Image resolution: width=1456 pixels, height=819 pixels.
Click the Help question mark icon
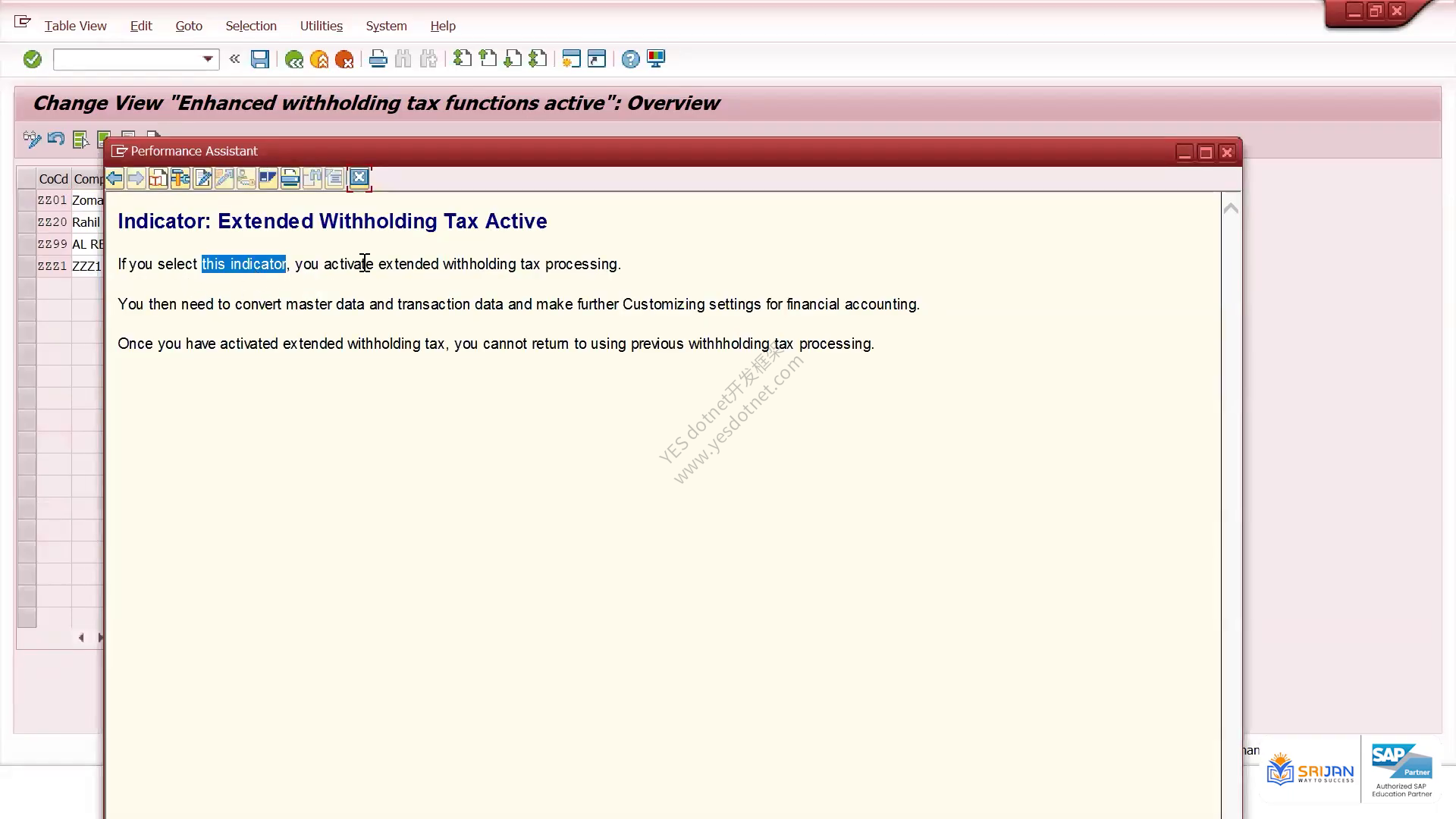630,59
